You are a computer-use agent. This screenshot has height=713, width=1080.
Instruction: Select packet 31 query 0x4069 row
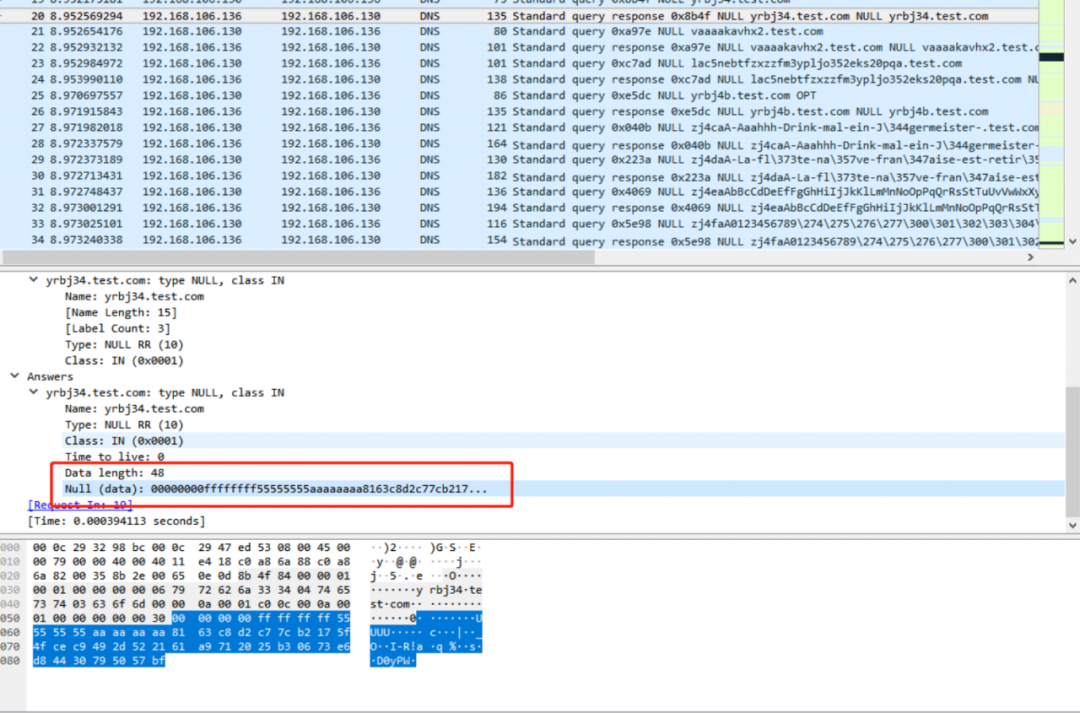(x=519, y=192)
